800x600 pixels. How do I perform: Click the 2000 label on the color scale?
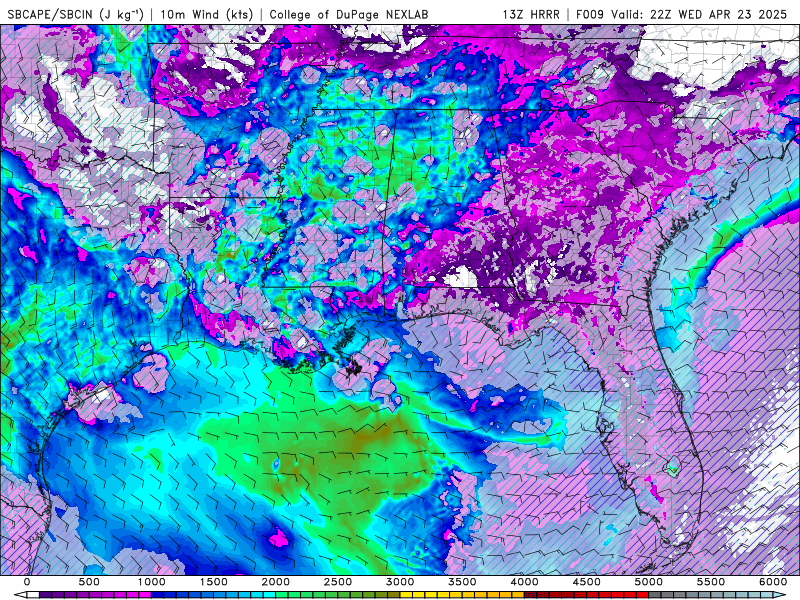point(276,582)
